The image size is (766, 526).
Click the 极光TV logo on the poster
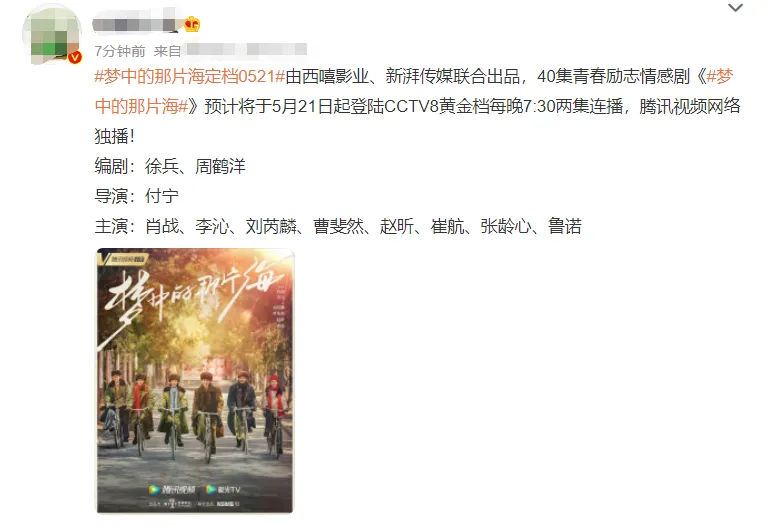coord(223,489)
